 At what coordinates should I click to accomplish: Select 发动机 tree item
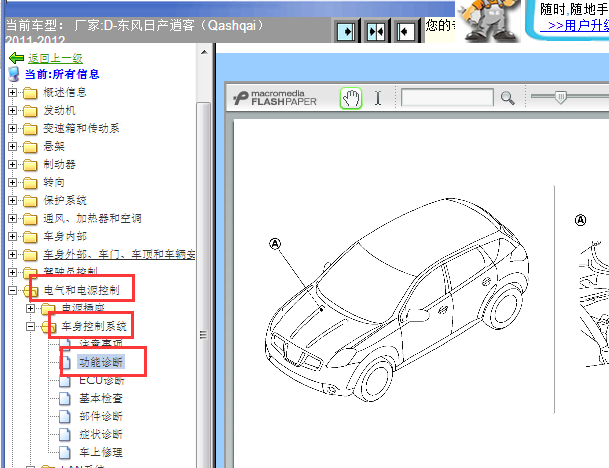[59, 110]
